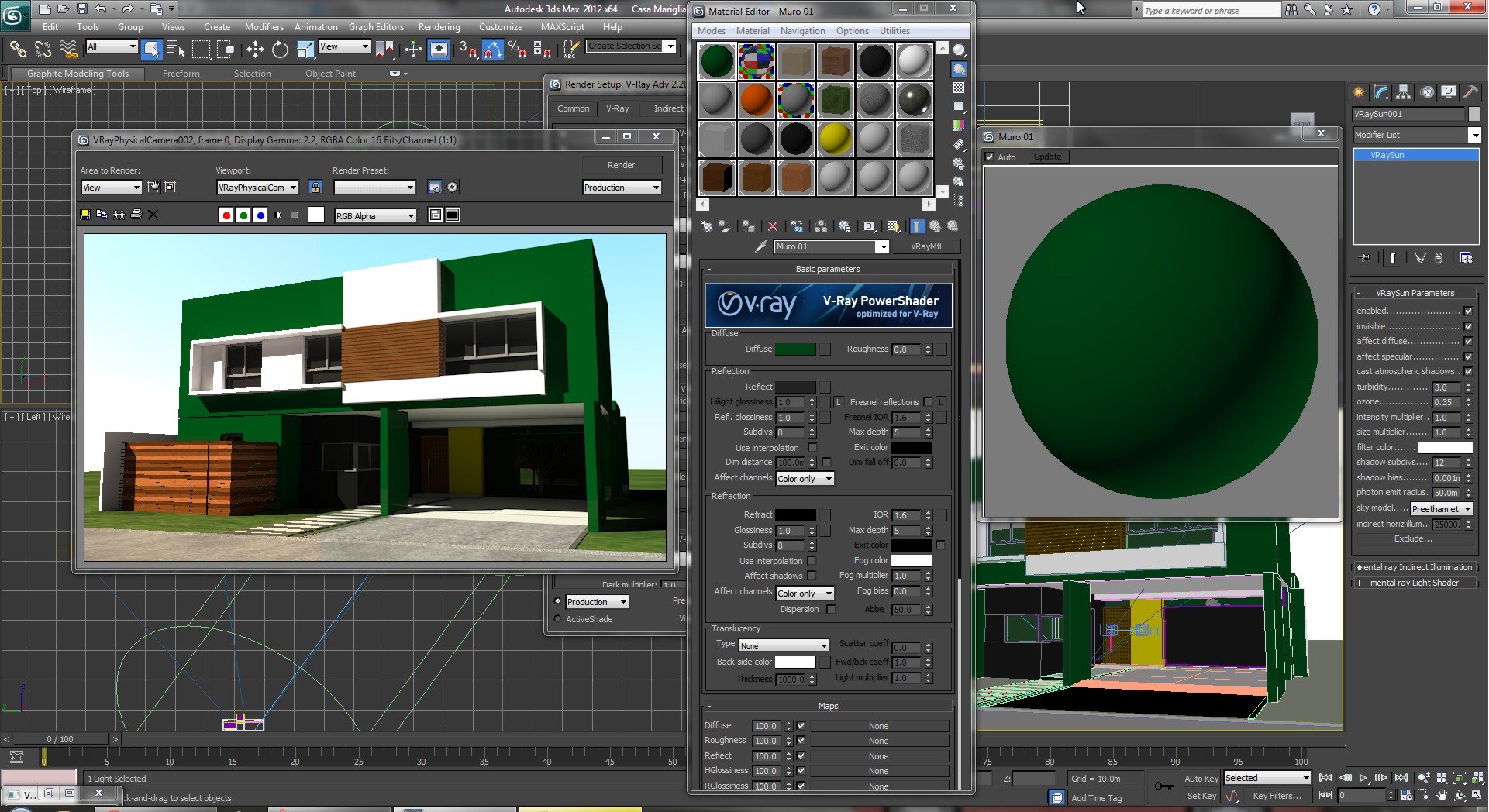
Task: Jump to the start frame
Action: tap(1325, 778)
